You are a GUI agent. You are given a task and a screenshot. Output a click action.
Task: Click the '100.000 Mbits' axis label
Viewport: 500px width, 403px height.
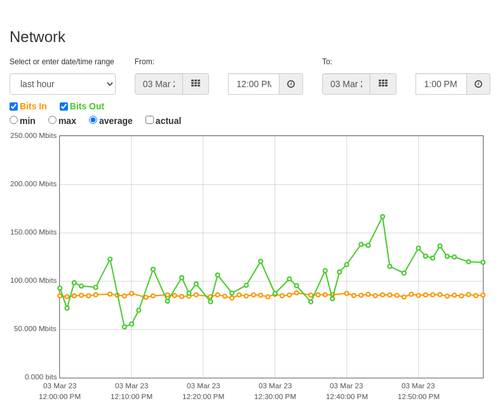point(33,281)
